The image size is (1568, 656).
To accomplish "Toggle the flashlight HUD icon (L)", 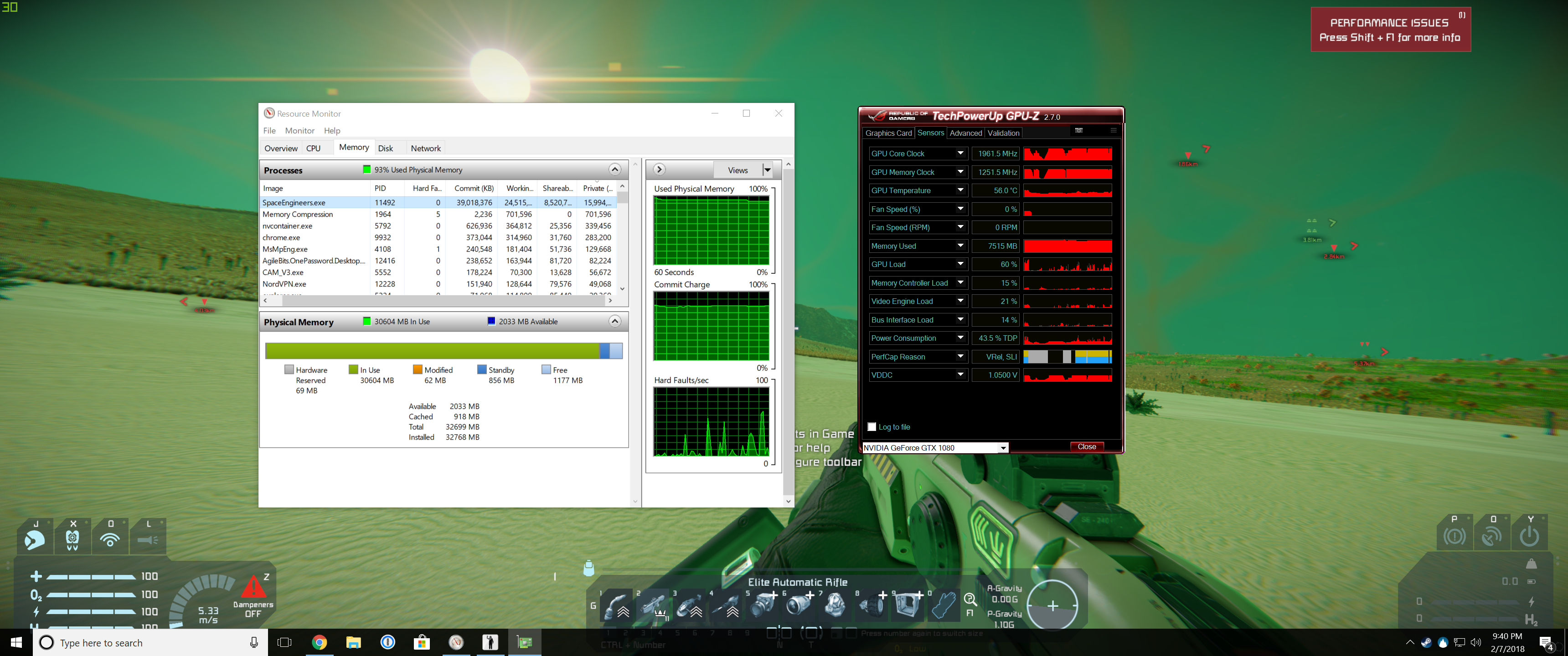I will 148,536.
